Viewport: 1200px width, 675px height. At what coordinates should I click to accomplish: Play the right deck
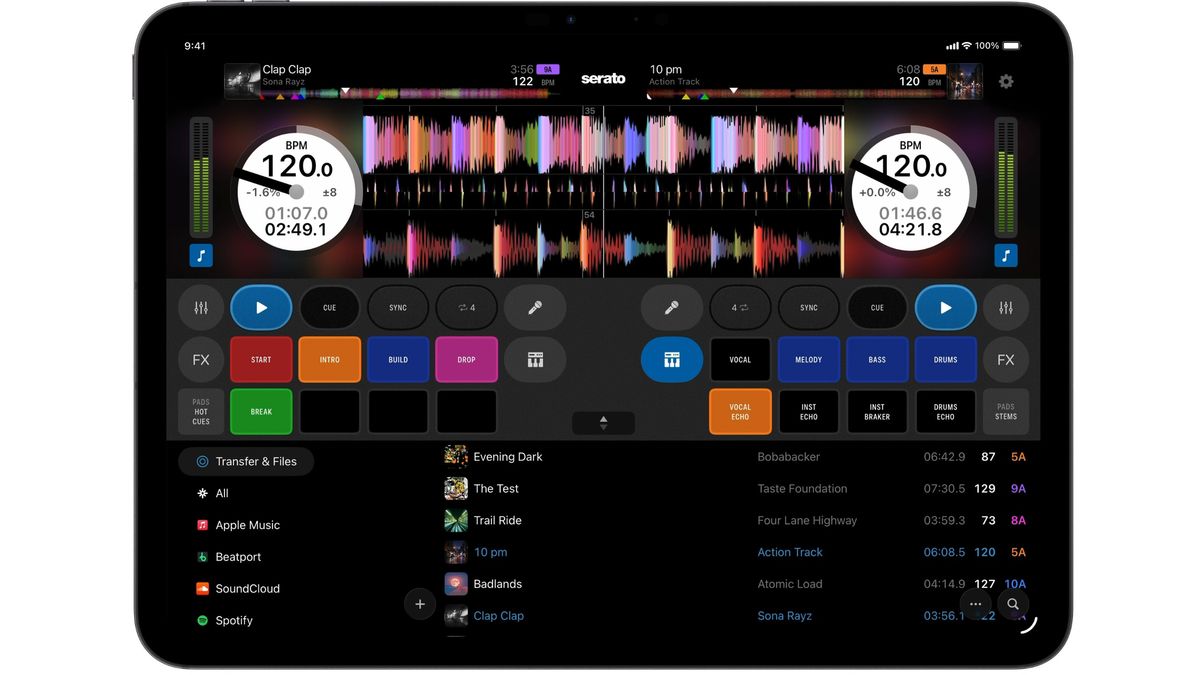click(x=945, y=308)
